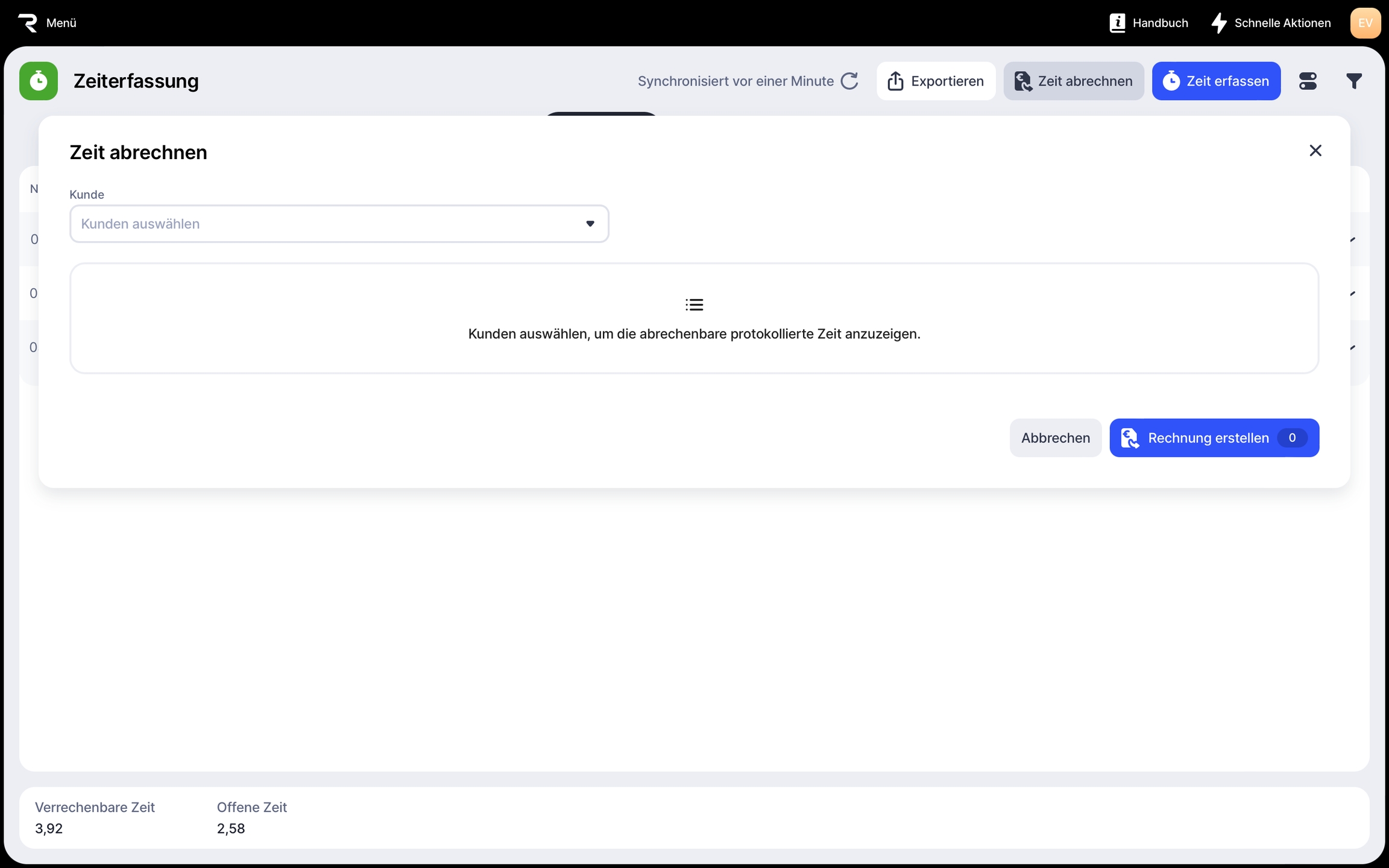1389x868 pixels.
Task: Open the Handbuch manual
Action: coord(1149,23)
